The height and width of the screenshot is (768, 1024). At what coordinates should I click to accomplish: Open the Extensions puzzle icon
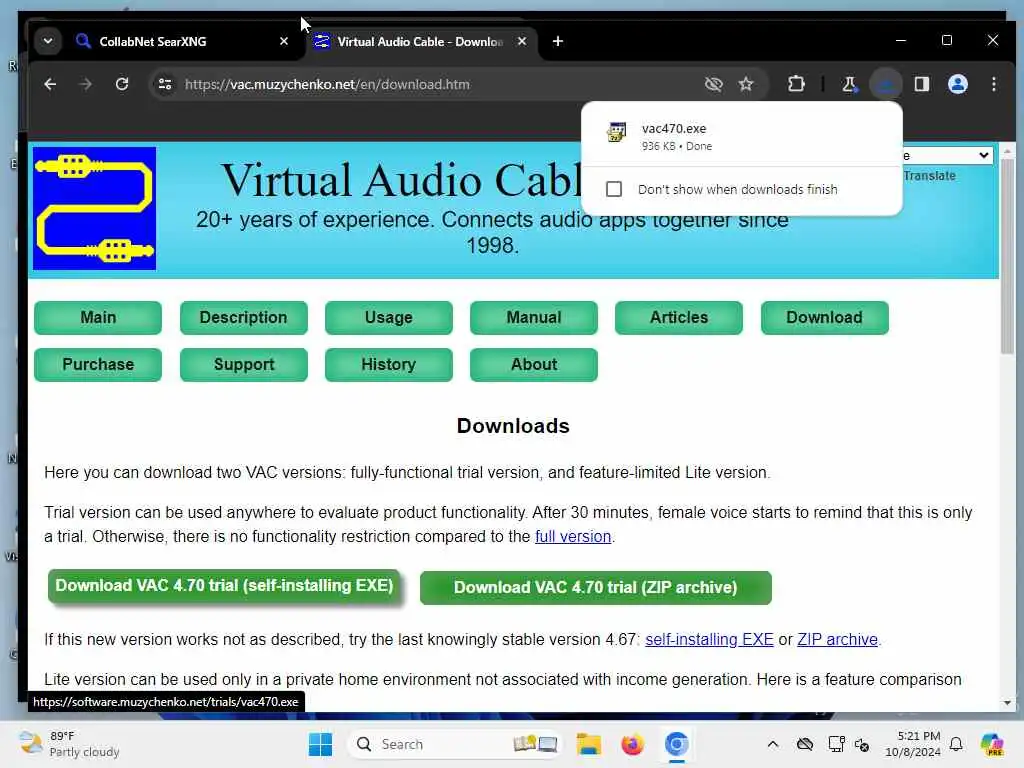point(796,84)
